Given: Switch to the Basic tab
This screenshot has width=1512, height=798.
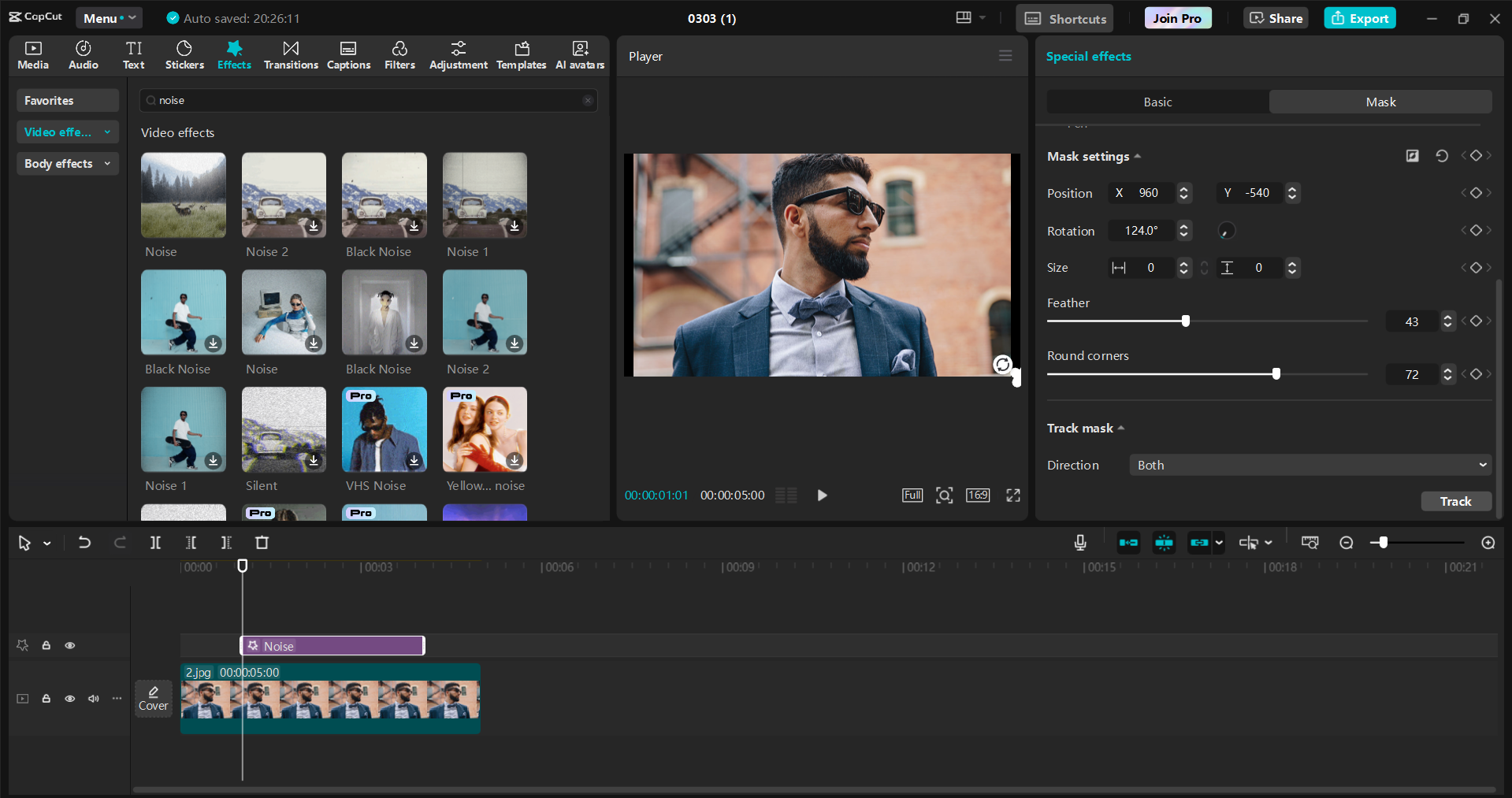Looking at the screenshot, I should tap(1157, 102).
